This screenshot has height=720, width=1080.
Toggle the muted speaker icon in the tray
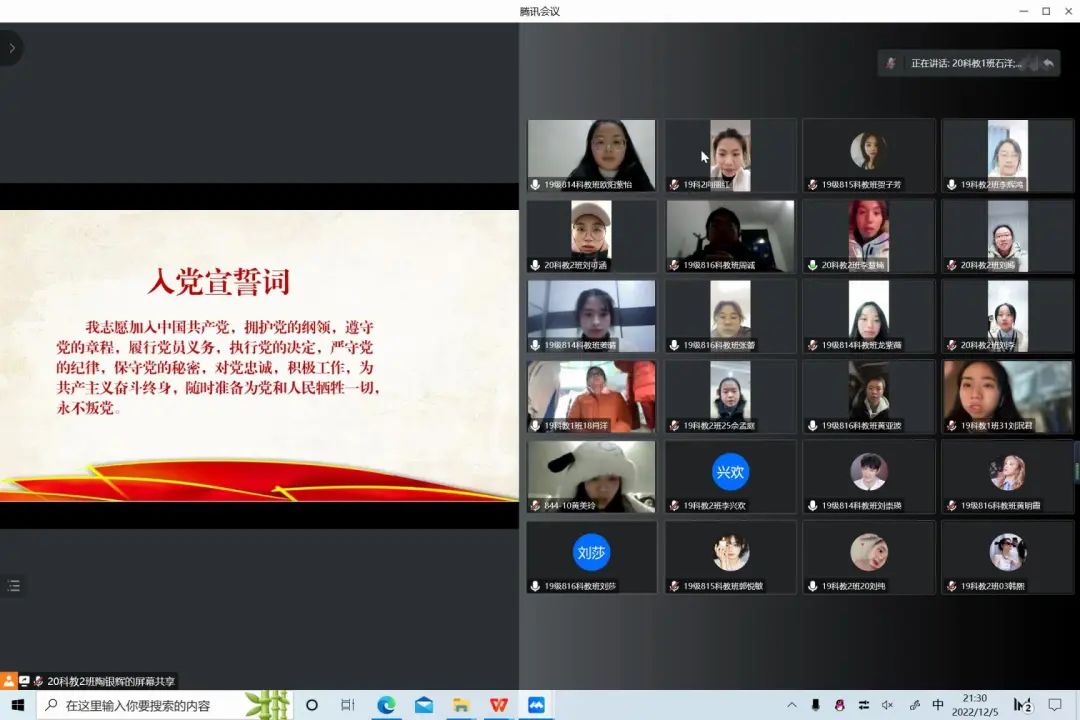click(888, 704)
